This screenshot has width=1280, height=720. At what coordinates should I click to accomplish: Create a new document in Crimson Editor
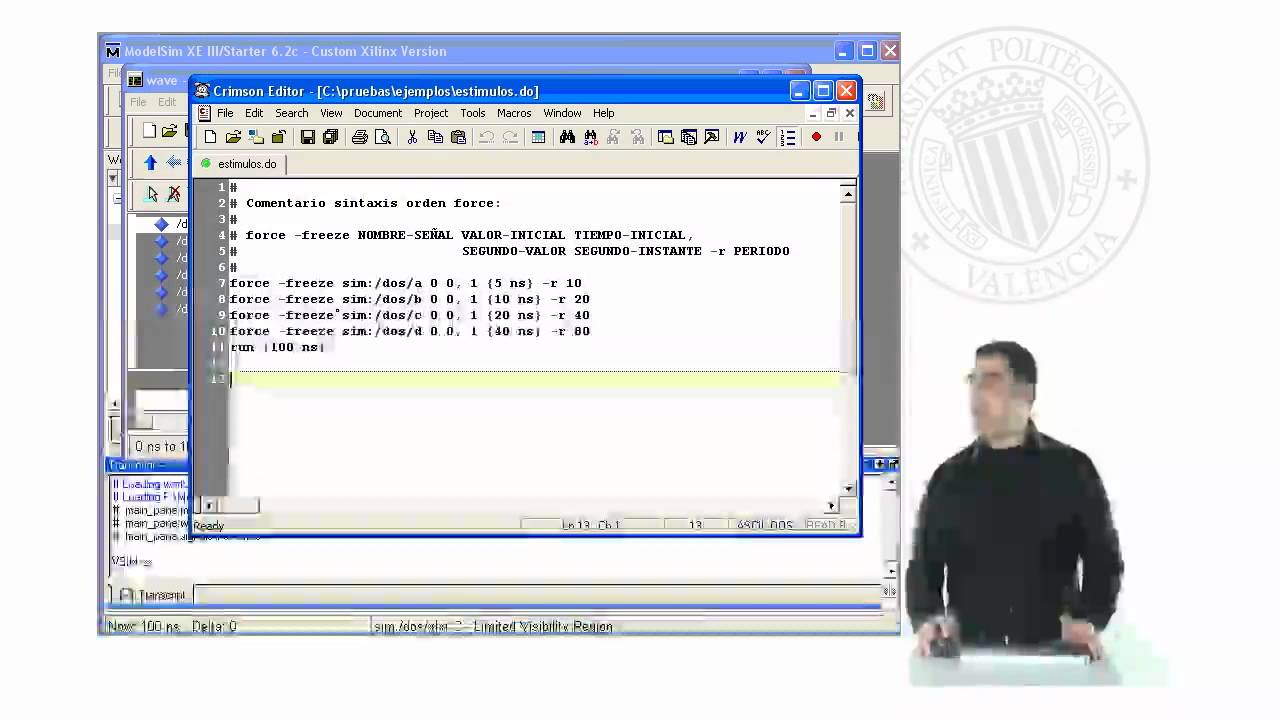pos(210,137)
